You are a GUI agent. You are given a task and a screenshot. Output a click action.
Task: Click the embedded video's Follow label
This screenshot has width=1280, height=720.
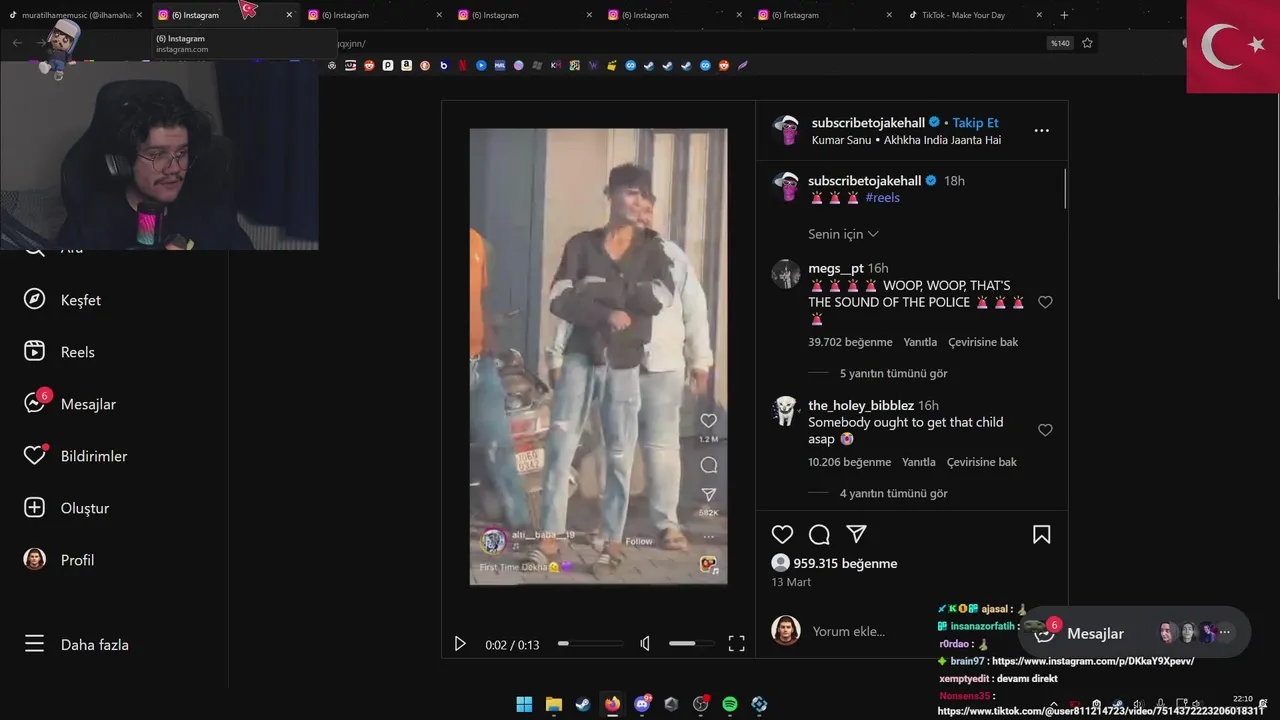639,541
